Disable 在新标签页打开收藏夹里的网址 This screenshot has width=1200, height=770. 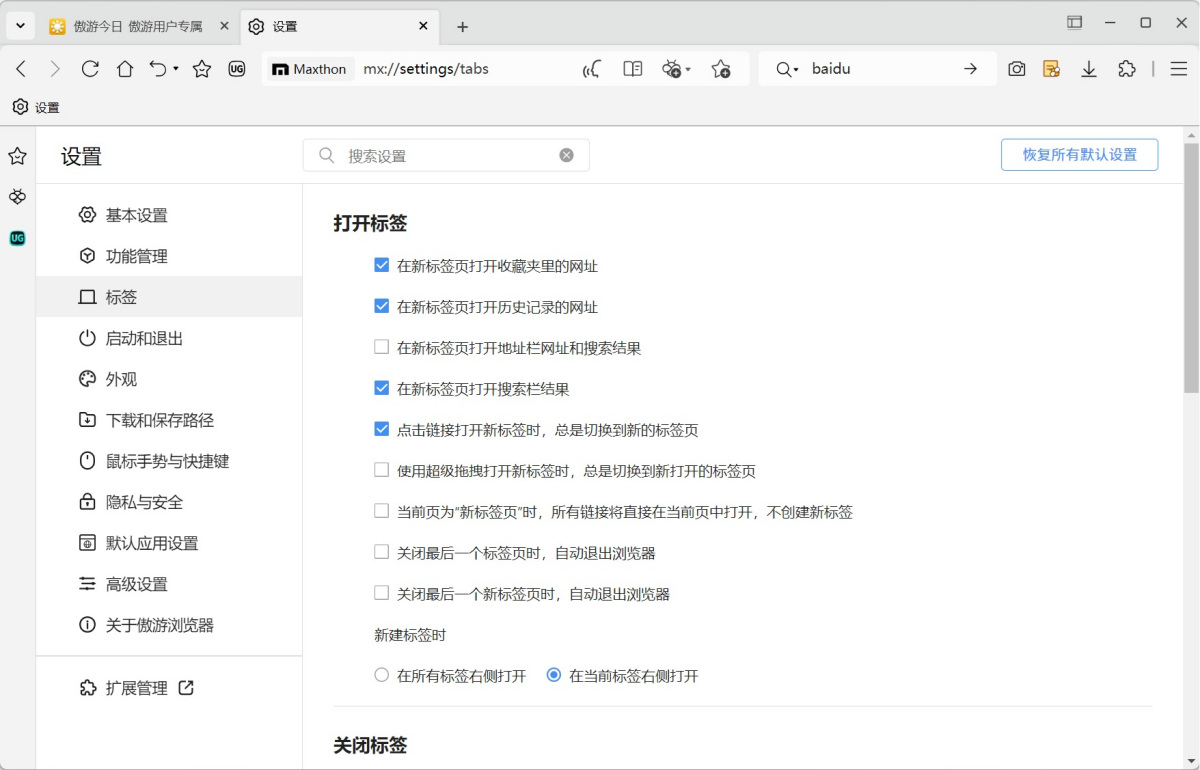point(381,264)
